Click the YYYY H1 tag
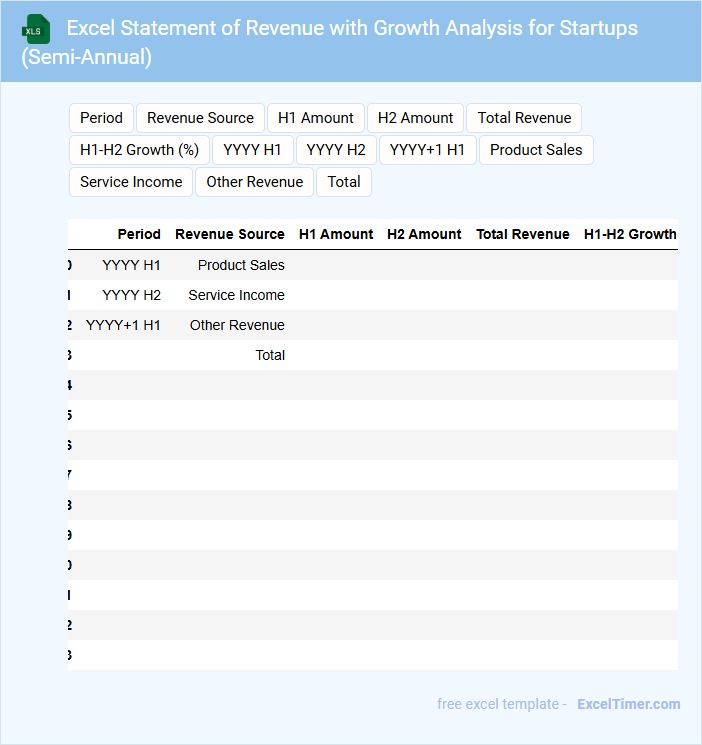 (x=252, y=150)
